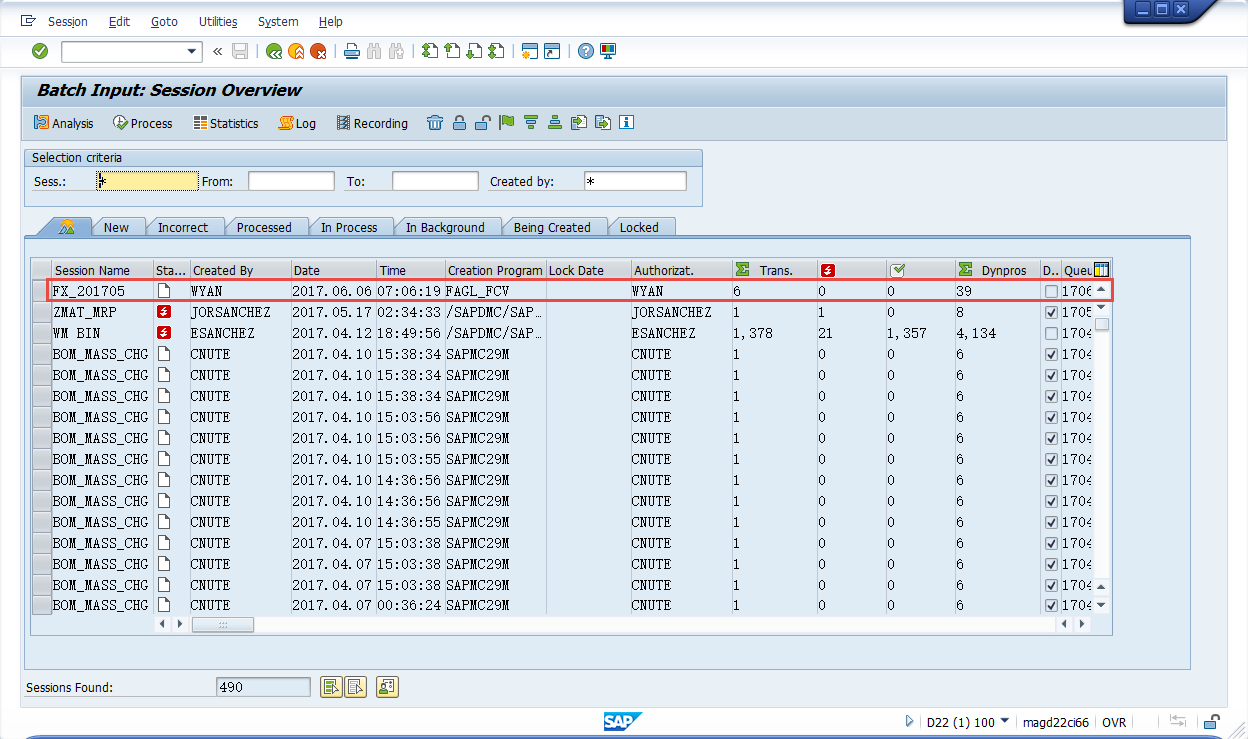
Task: Toggle the checkbox in the WM BIN row
Action: tap(1050, 333)
